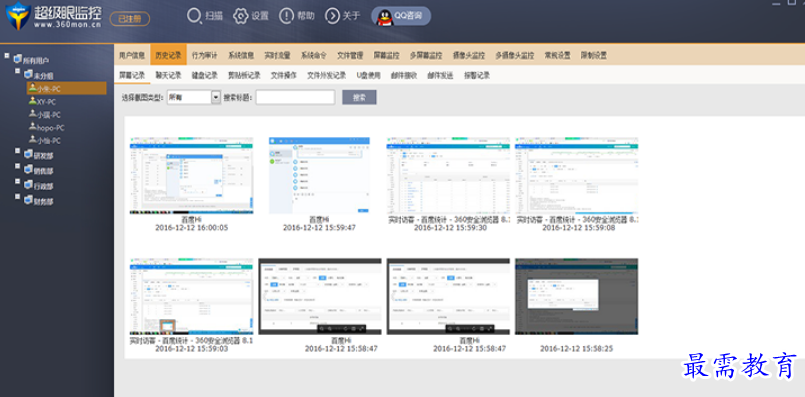Image resolution: width=805 pixels, height=397 pixels.
Task: Open the 聊天记录 sub-tab
Action: (168, 75)
